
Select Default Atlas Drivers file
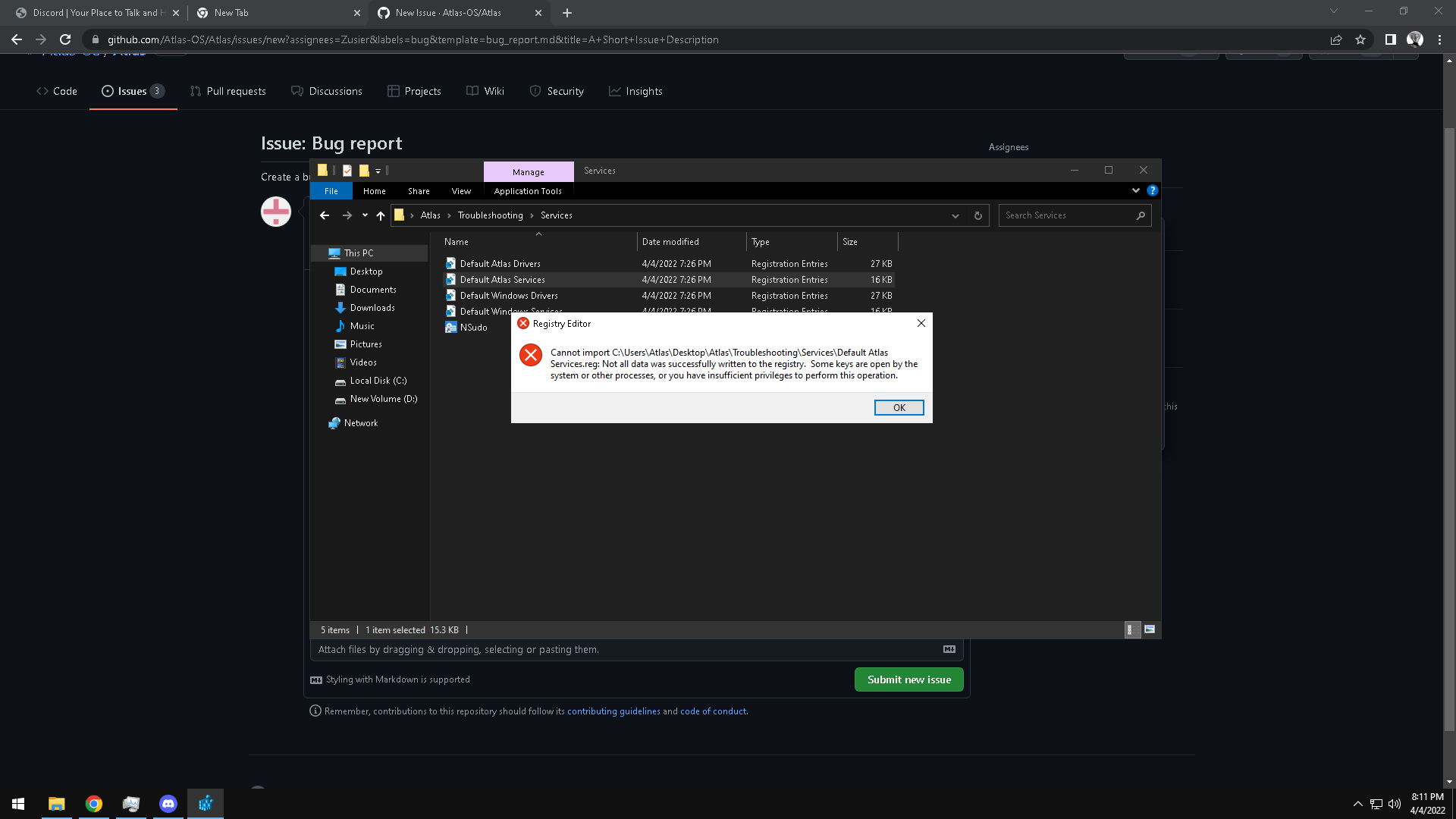500,264
